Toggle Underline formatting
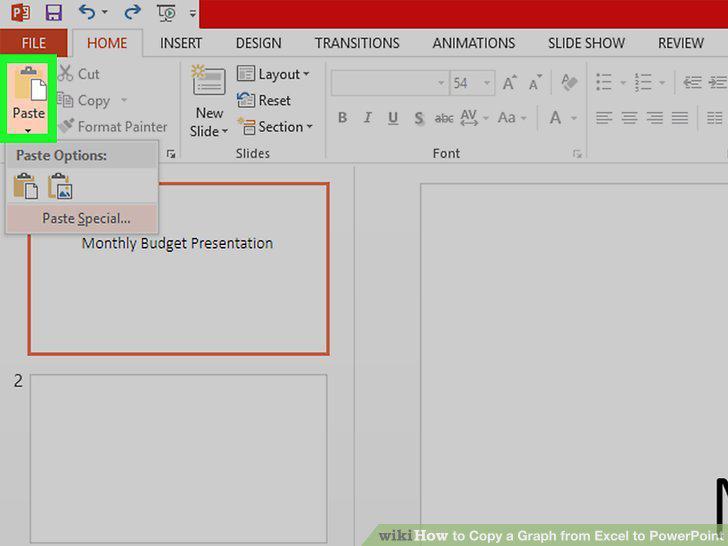Screen dimensions: 728x546 point(393,118)
